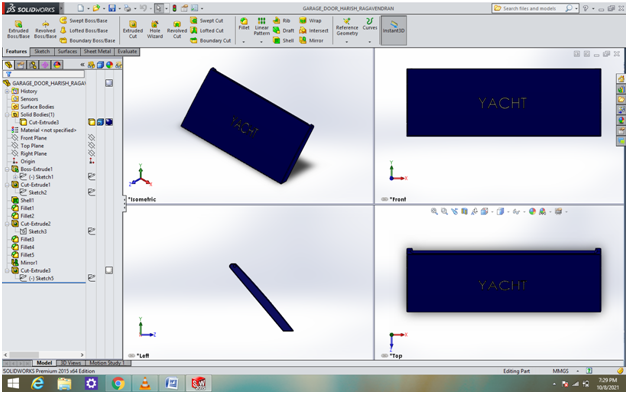Click the Revolved Cut tool
This screenshot has height=394, width=628.
177,30
